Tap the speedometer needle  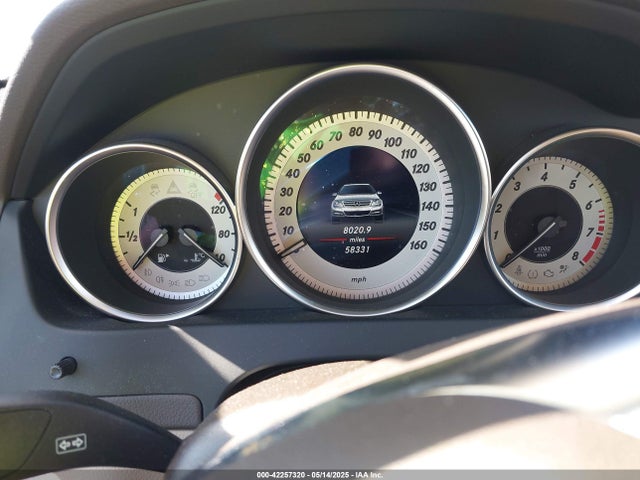292,248
